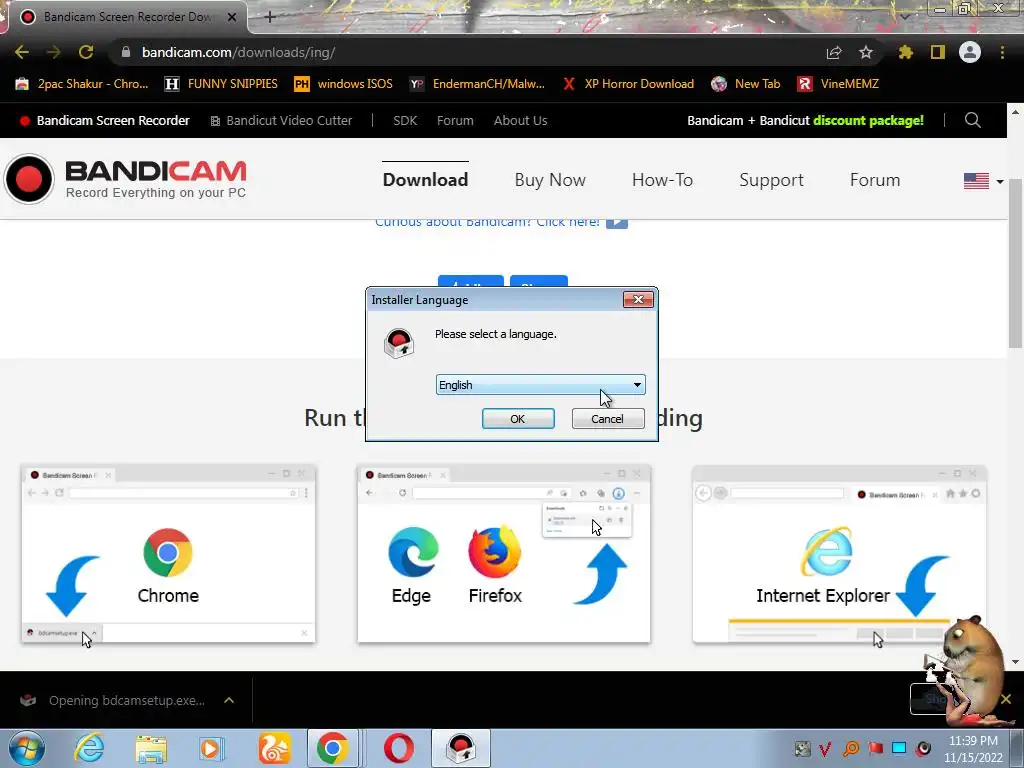Open a new tab with the plus button
The width and height of the screenshot is (1024, 768).
270,17
